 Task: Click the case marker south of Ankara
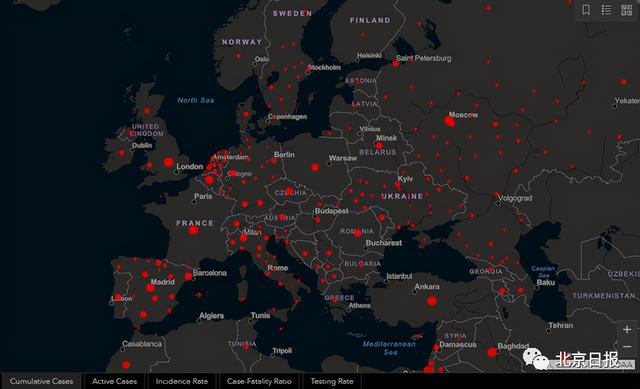pyautogui.click(x=432, y=301)
